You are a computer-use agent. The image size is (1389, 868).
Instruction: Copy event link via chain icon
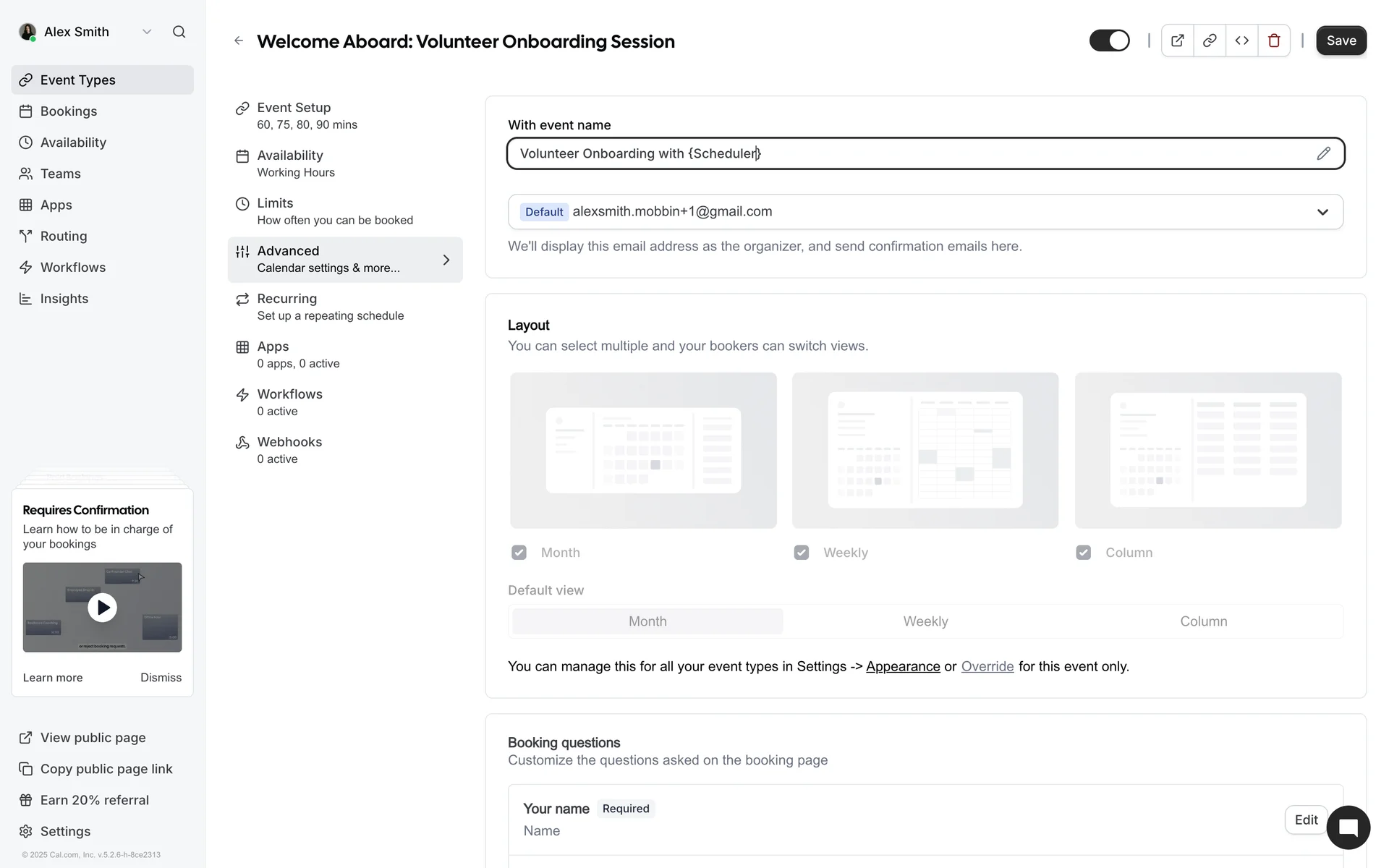(1209, 41)
